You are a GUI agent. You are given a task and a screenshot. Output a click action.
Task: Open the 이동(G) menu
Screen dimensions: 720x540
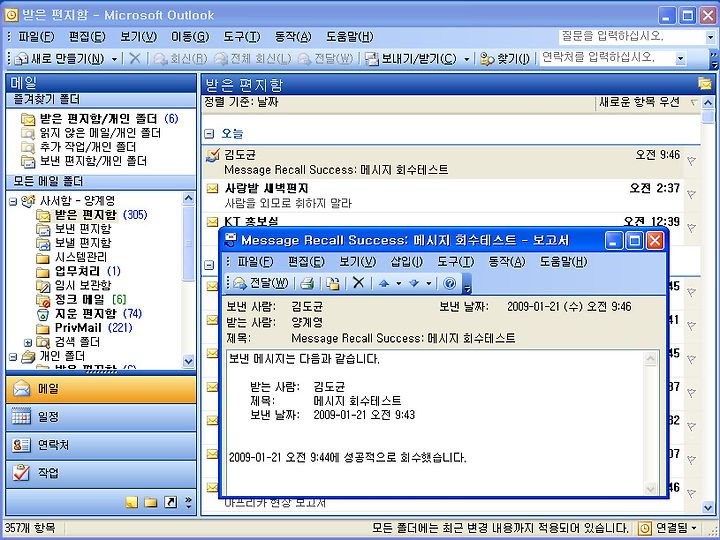[190, 37]
